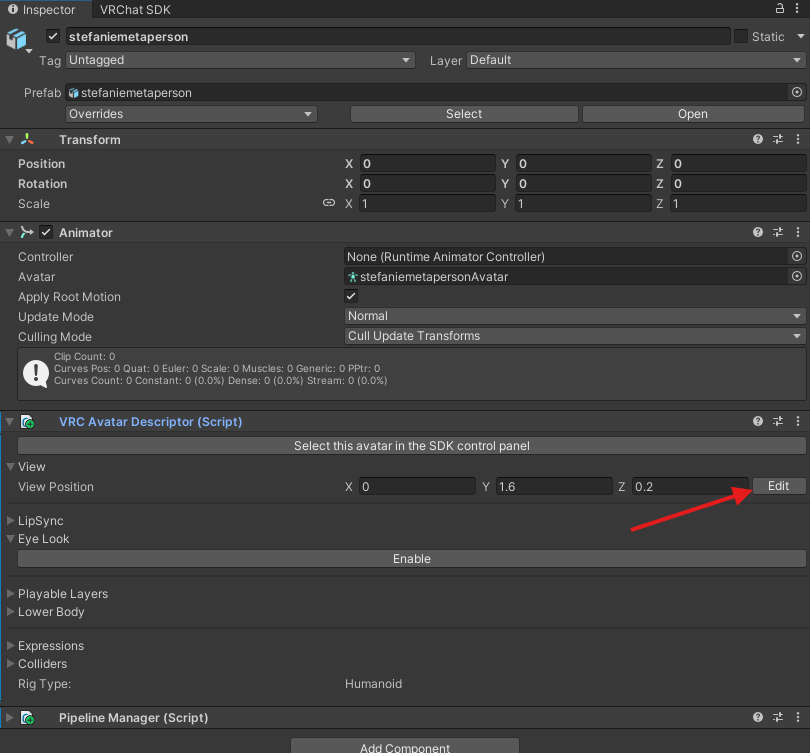Viewport: 810px width, 753px height.
Task: Click the Animator clip info warning icon
Action: tap(36, 373)
